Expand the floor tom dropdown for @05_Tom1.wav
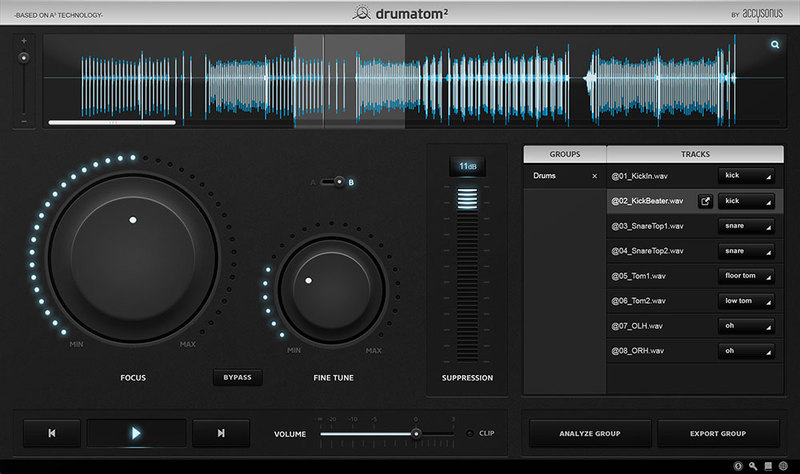800x474 pixels. 746,275
